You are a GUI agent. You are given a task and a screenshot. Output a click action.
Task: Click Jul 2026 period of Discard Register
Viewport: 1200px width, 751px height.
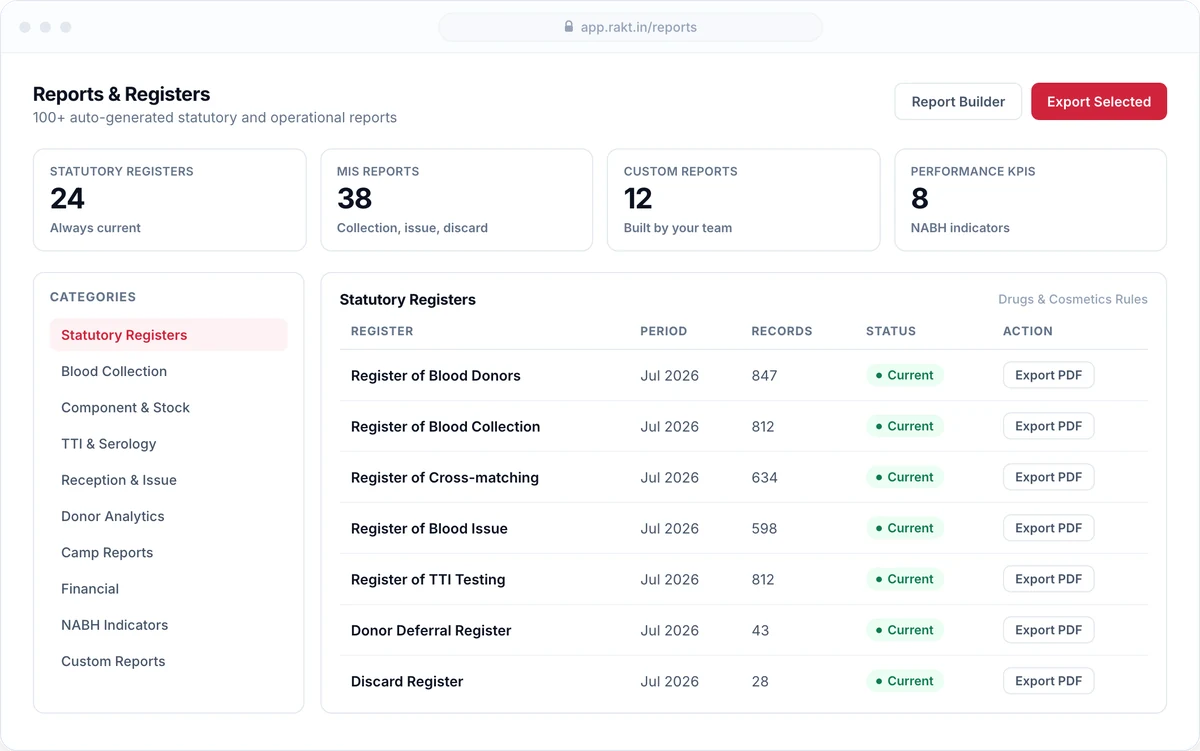click(670, 682)
